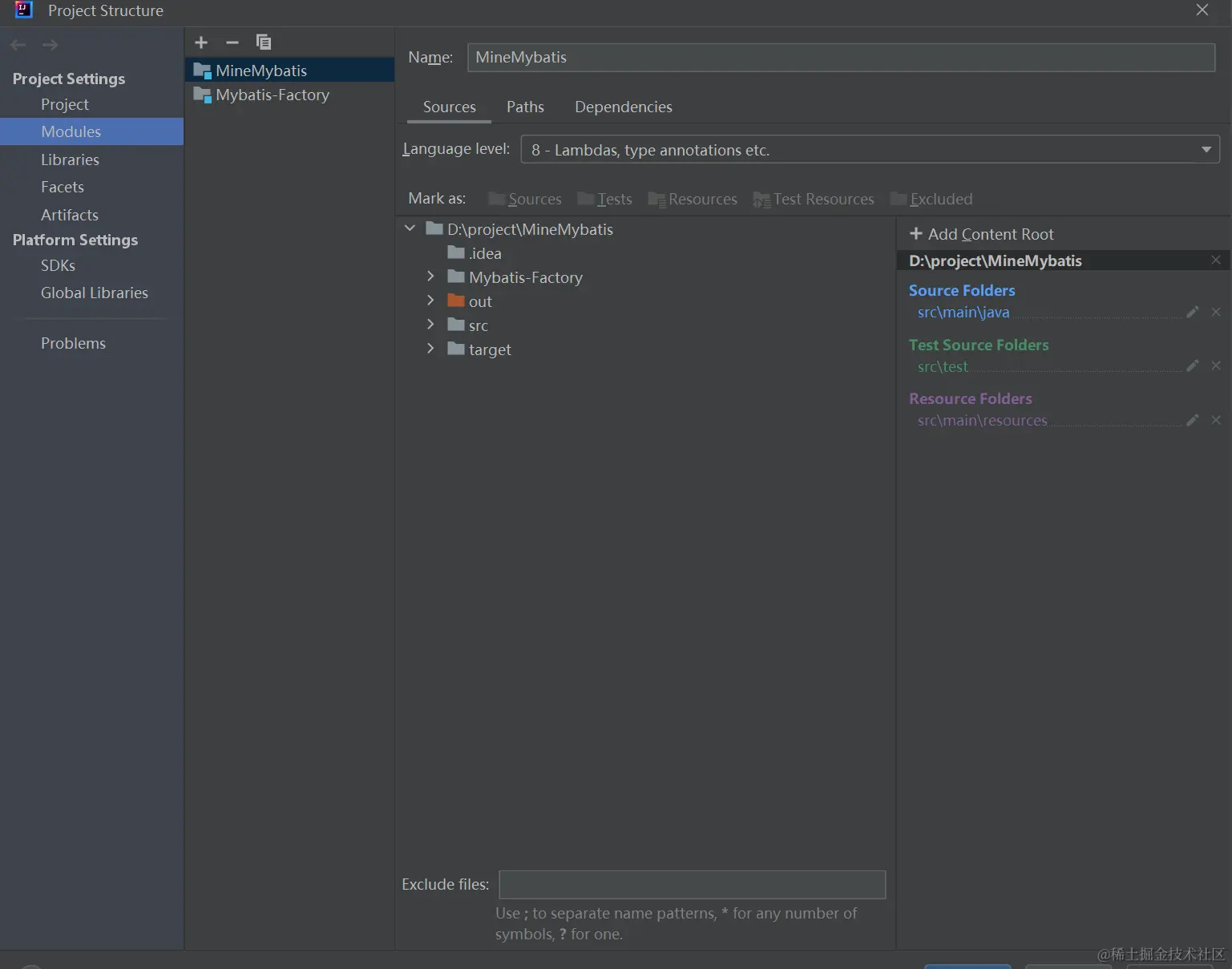Mark selected folder as Resources

(x=693, y=199)
